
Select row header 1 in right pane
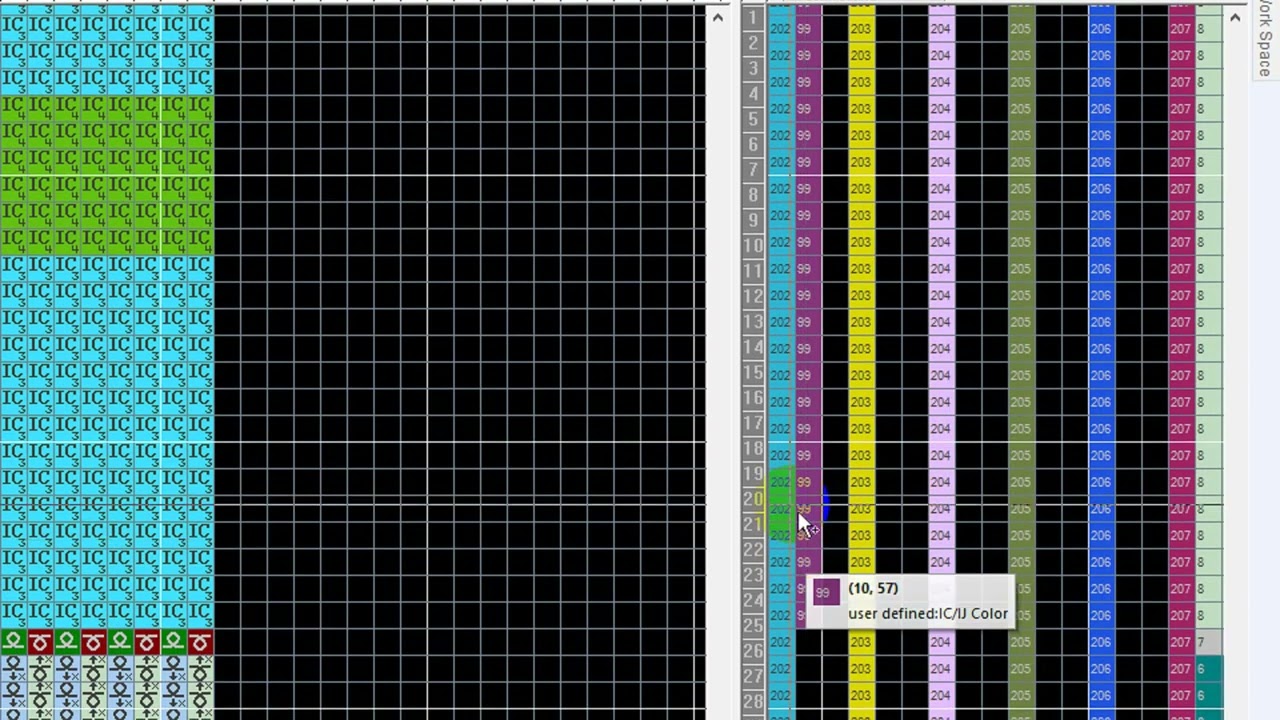754,18
